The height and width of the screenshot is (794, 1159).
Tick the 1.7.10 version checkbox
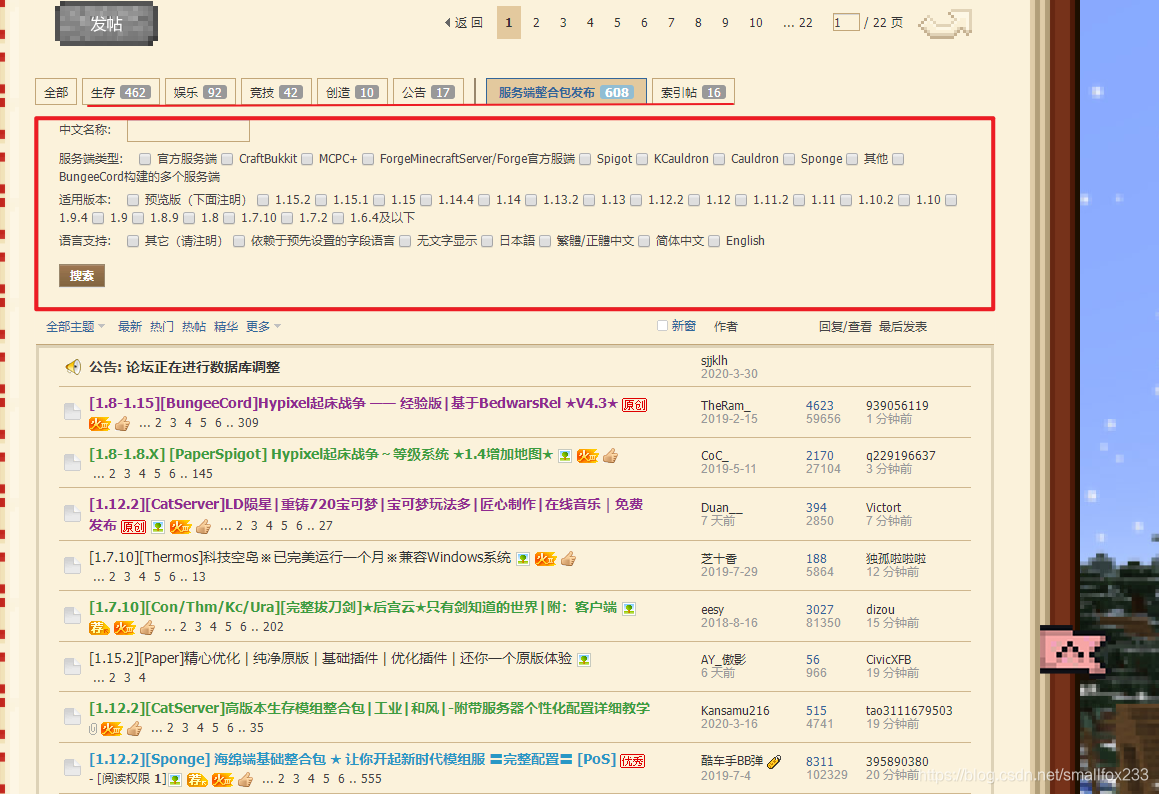[x=229, y=218]
